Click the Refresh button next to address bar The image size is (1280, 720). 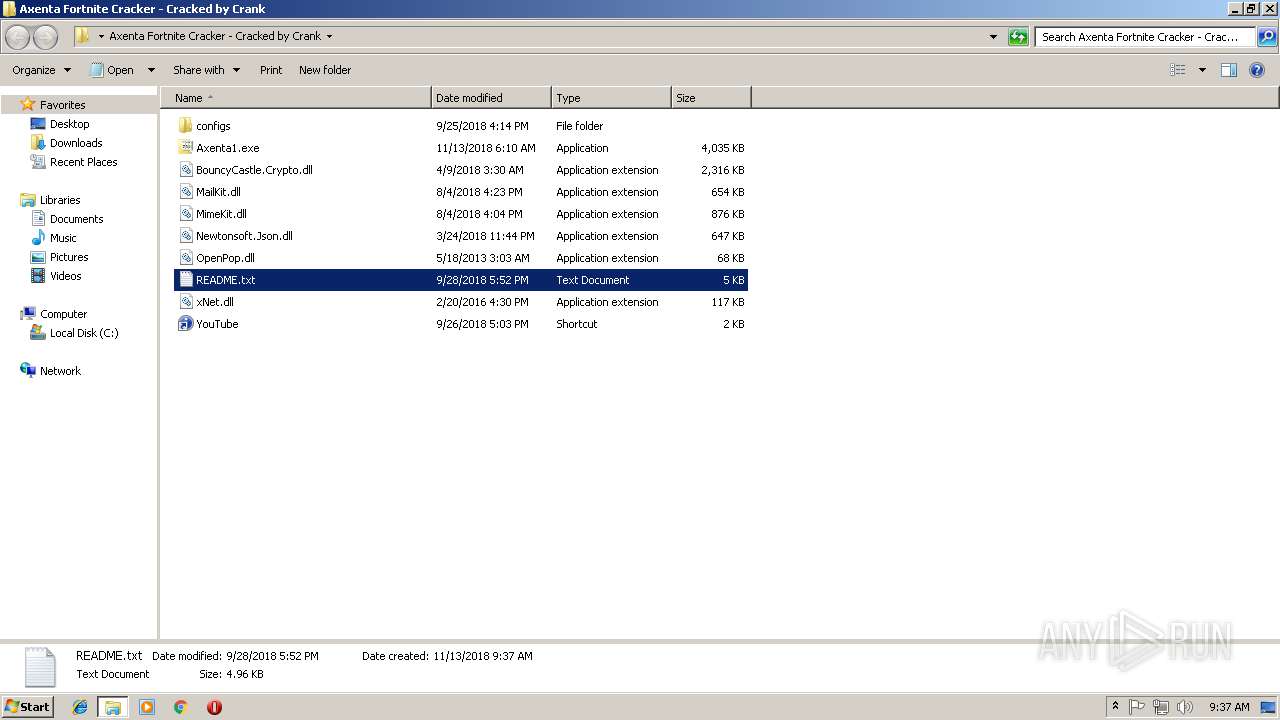[x=1018, y=37]
